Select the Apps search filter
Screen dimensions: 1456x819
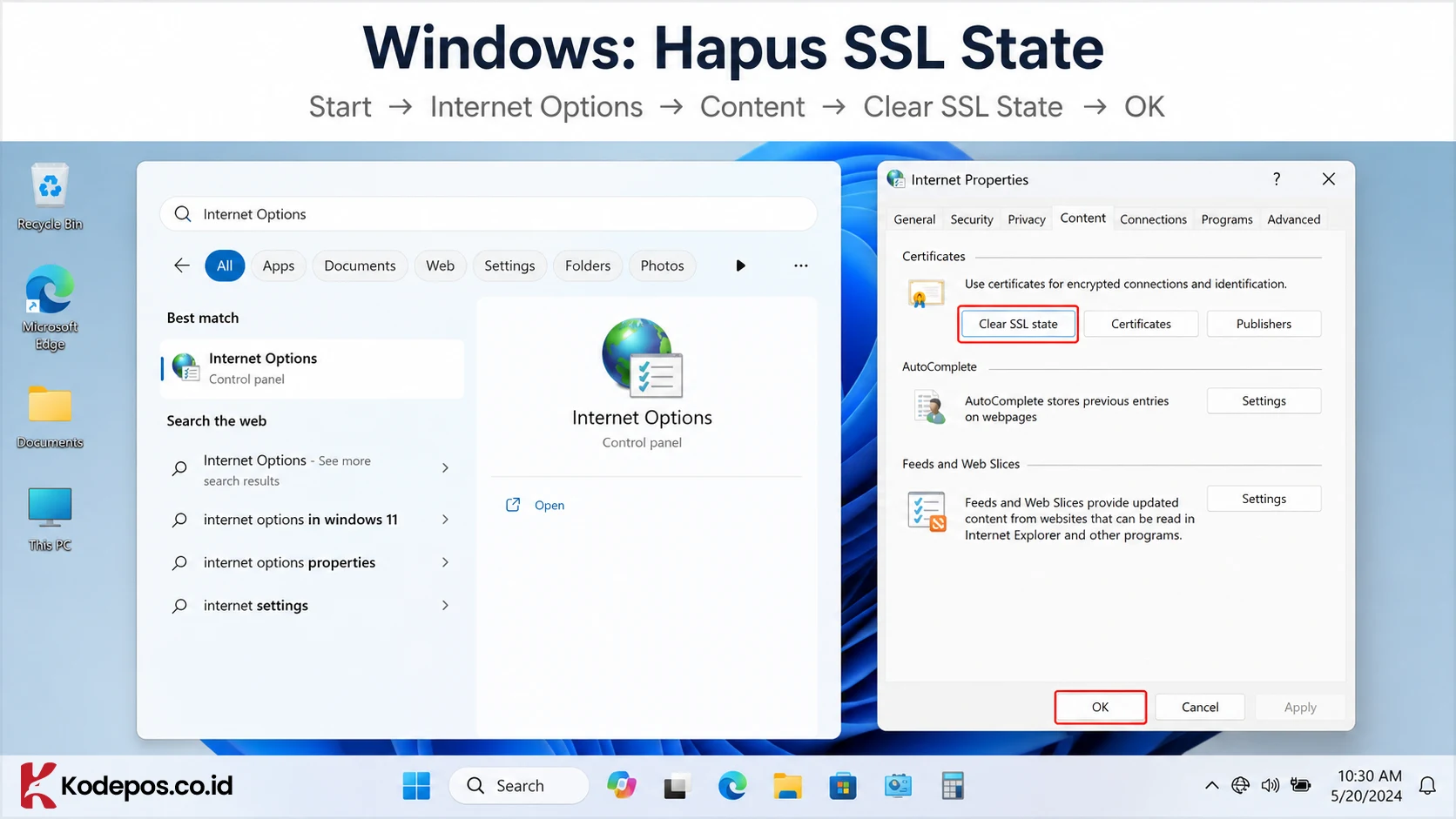point(279,265)
